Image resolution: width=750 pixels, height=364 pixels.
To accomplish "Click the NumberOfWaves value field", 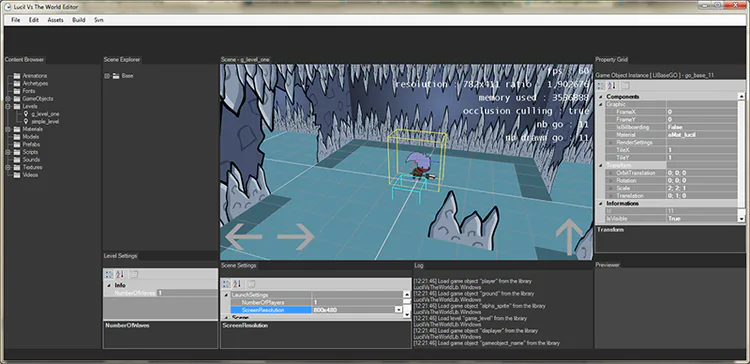I will pyautogui.click(x=188, y=293).
